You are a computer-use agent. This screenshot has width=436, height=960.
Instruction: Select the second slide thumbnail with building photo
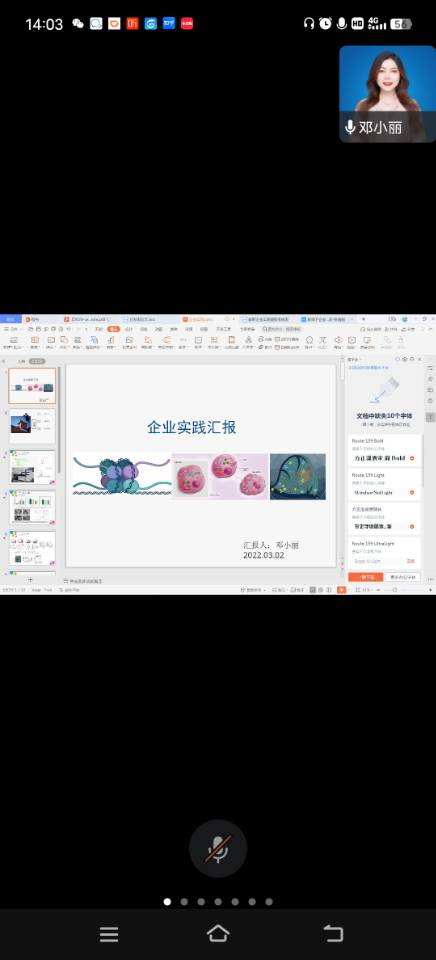32,426
